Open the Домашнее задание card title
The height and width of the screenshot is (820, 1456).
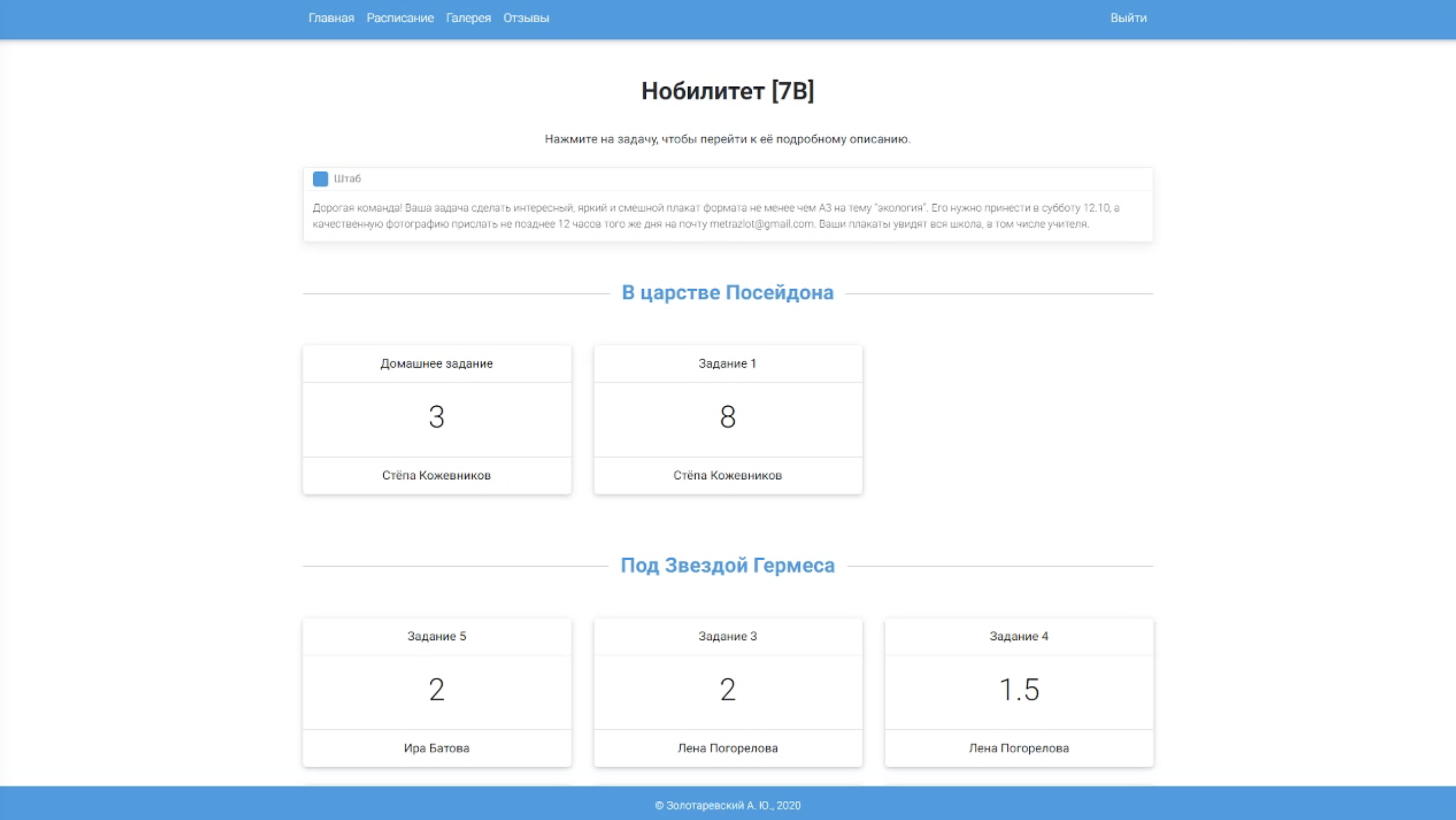click(437, 364)
